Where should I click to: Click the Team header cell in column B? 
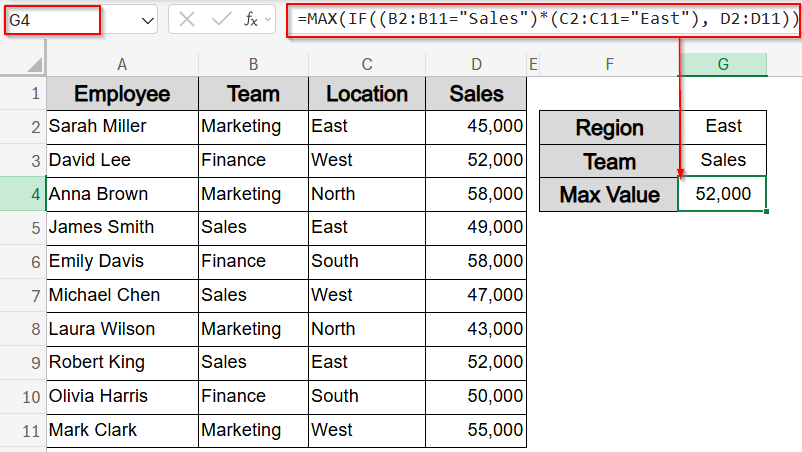coord(253,94)
